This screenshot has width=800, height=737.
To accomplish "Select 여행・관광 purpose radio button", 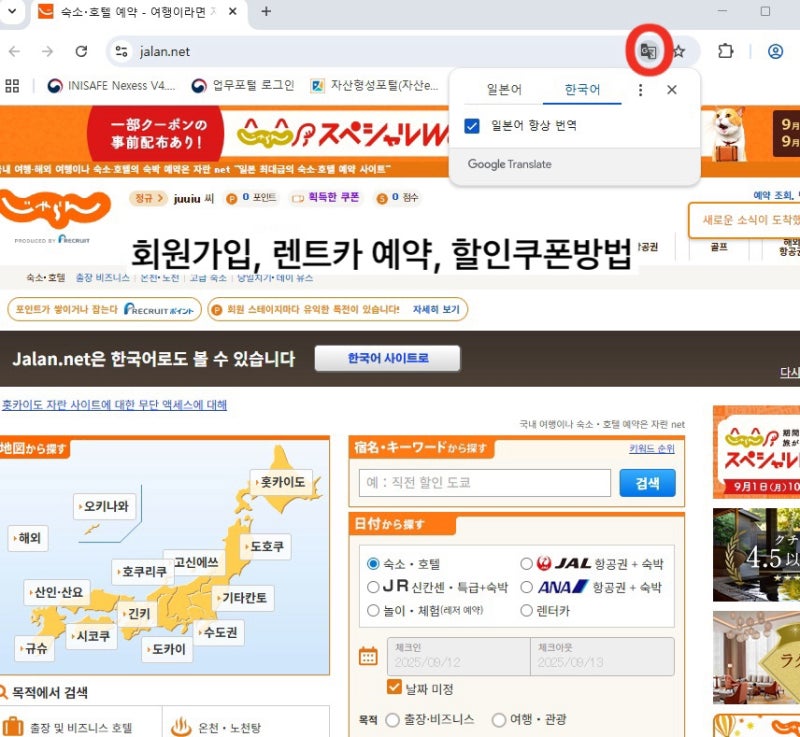I will coord(498,720).
